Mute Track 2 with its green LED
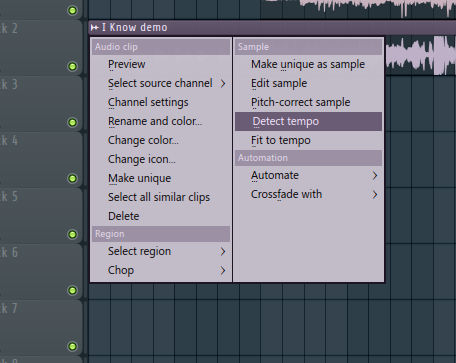The height and width of the screenshot is (363, 456). 72,66
